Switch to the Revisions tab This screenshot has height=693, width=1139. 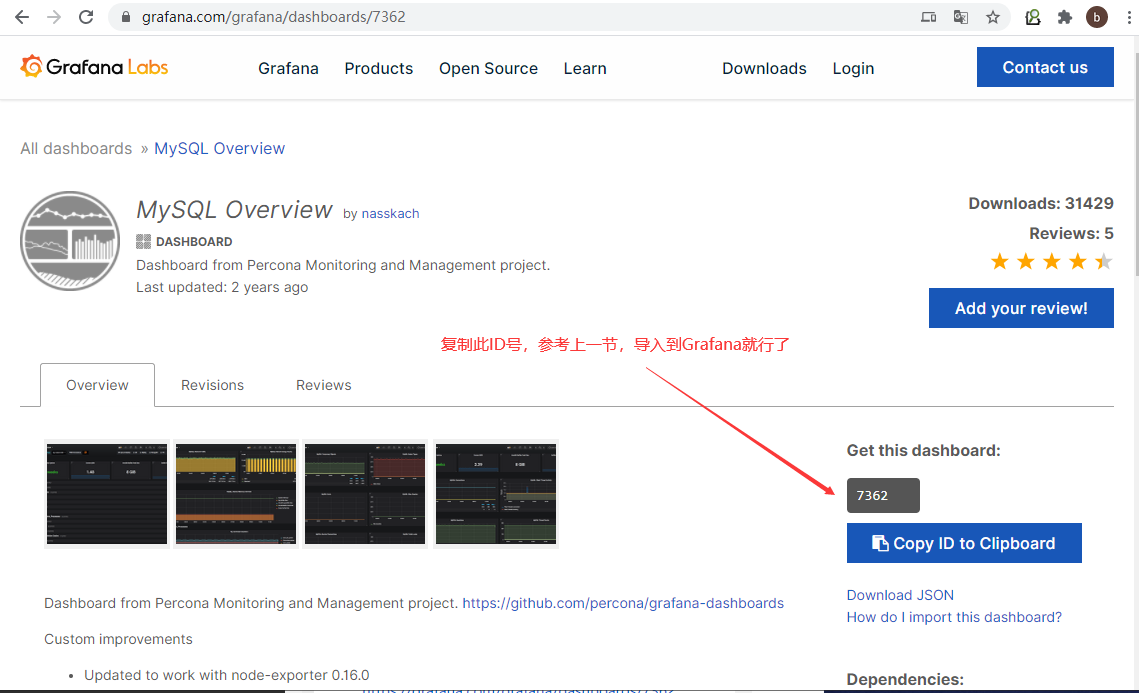pos(212,384)
